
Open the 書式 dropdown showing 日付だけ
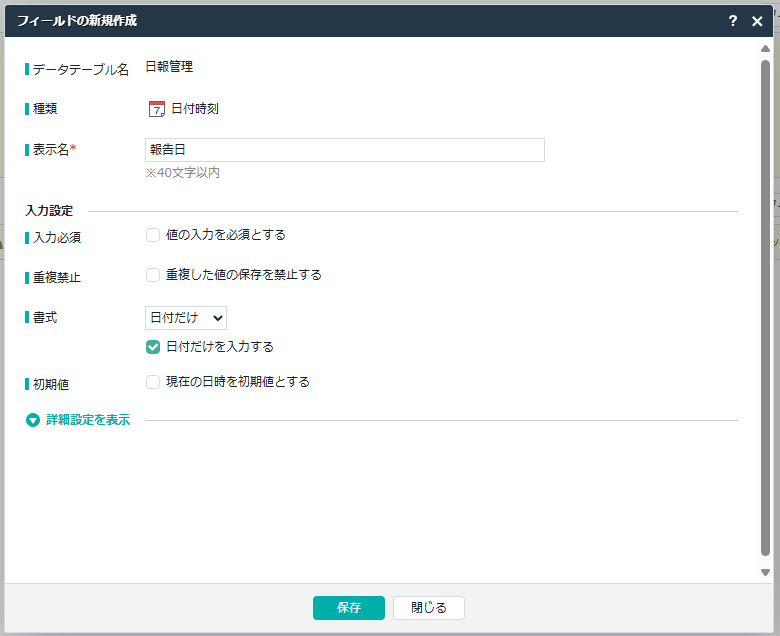point(186,318)
